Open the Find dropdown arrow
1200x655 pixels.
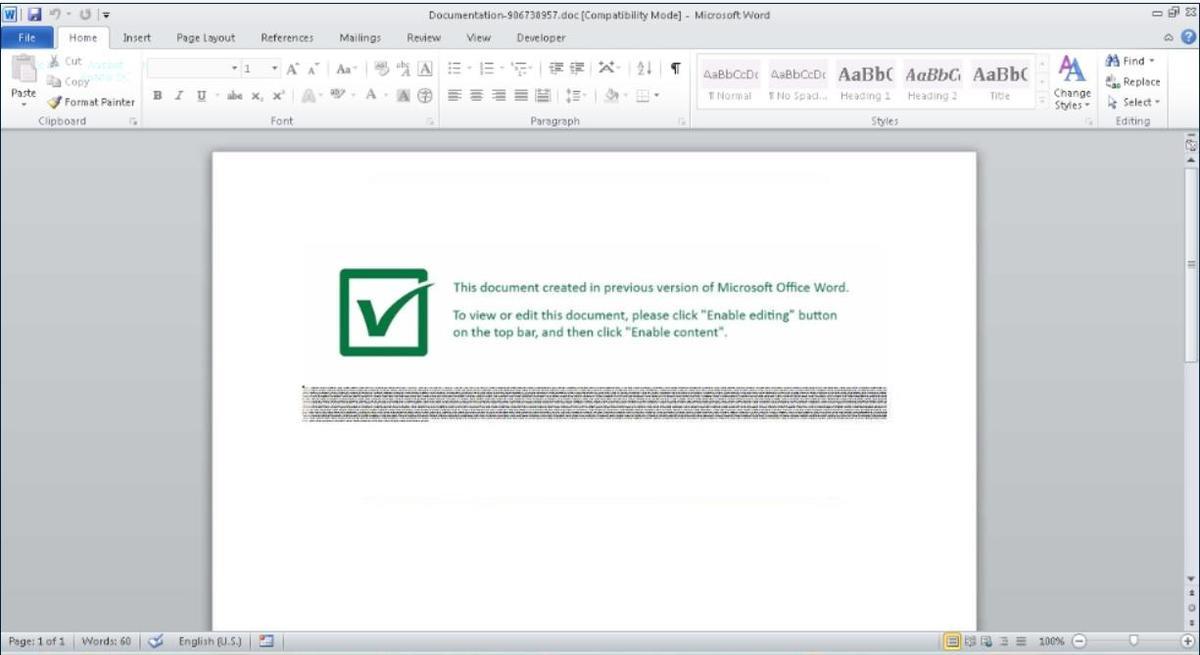[1152, 61]
